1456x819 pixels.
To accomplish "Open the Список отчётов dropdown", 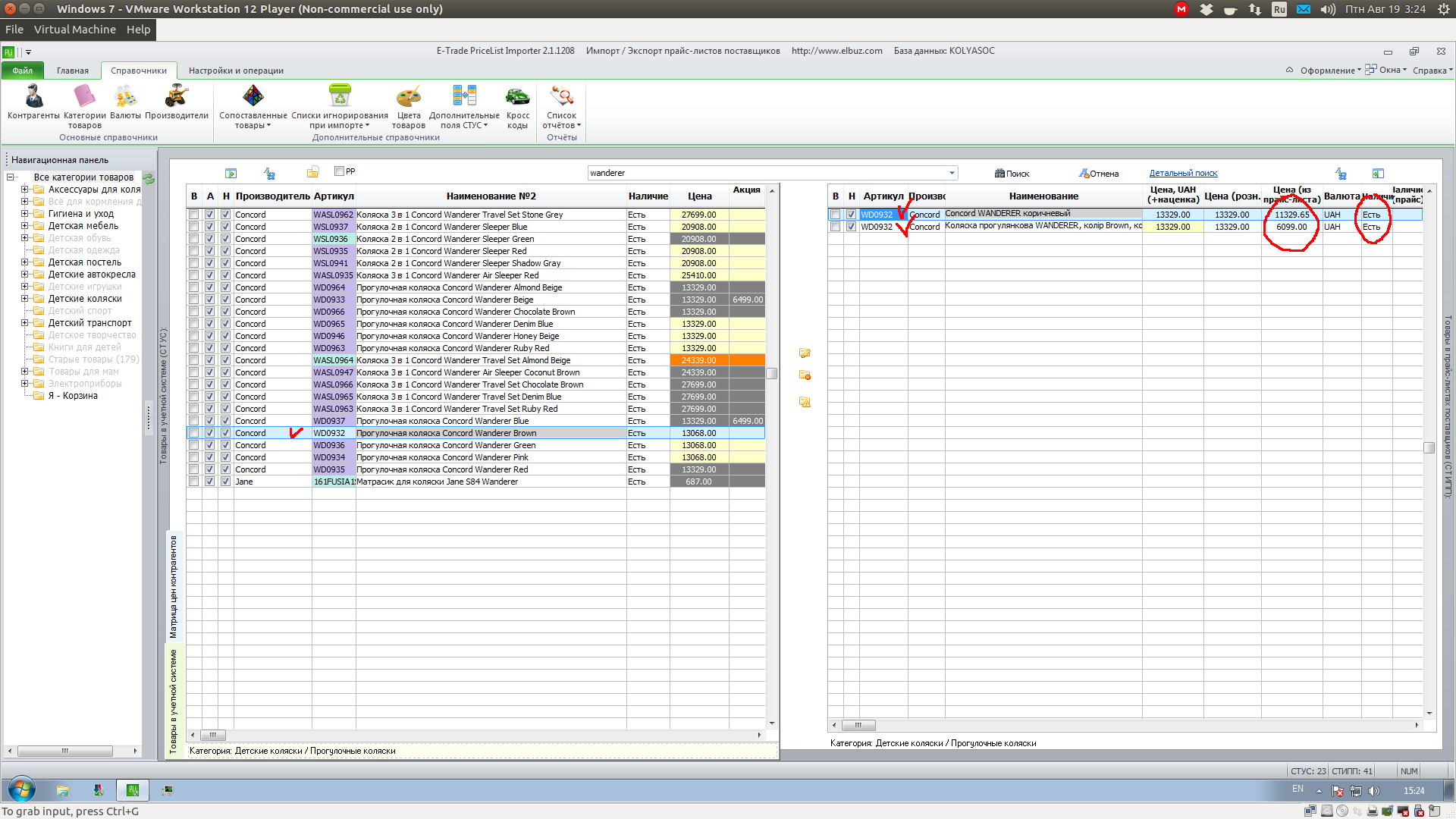I will [x=562, y=106].
